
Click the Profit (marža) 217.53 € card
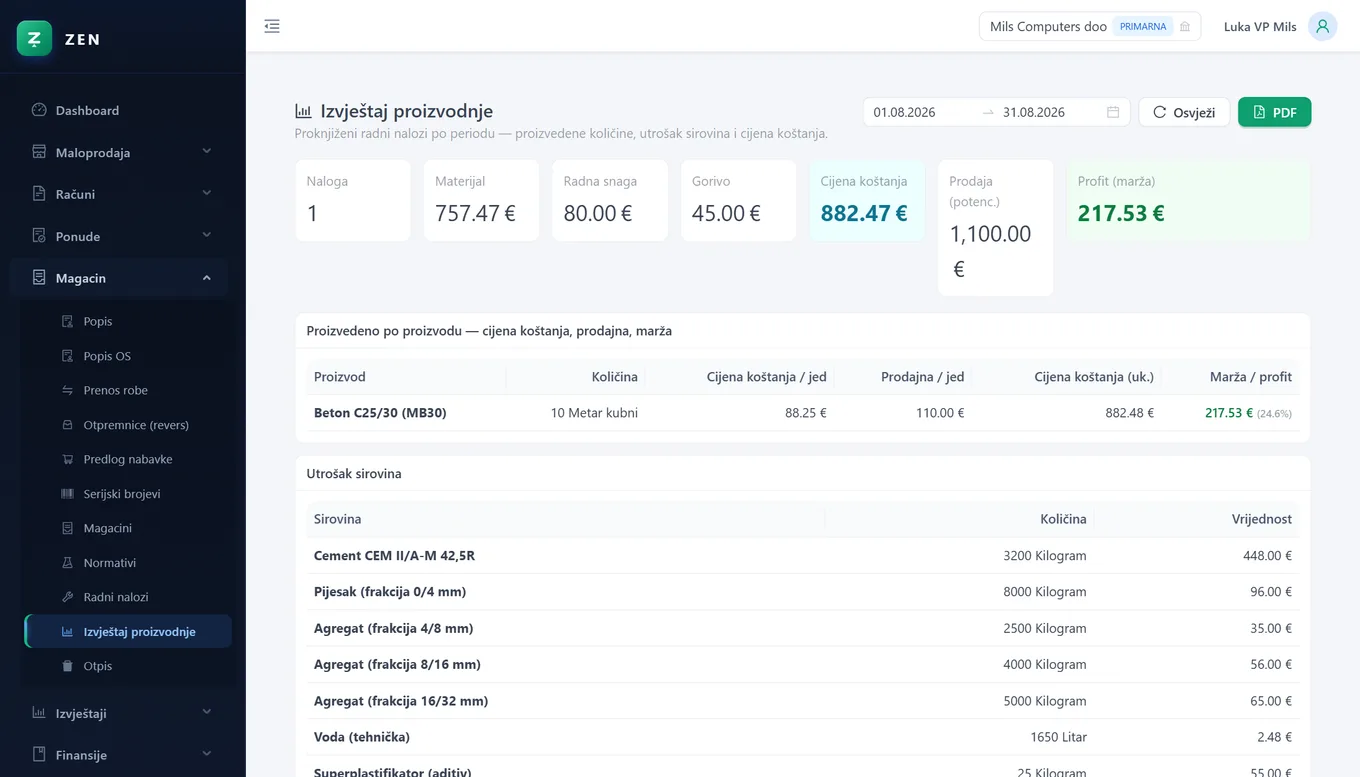[1188, 201]
